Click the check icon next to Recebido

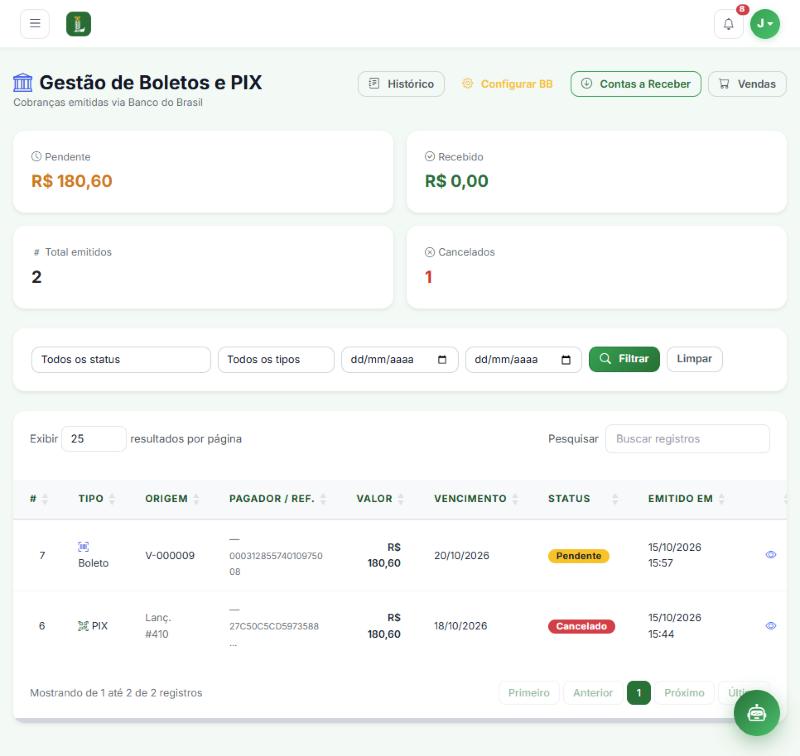pos(430,157)
